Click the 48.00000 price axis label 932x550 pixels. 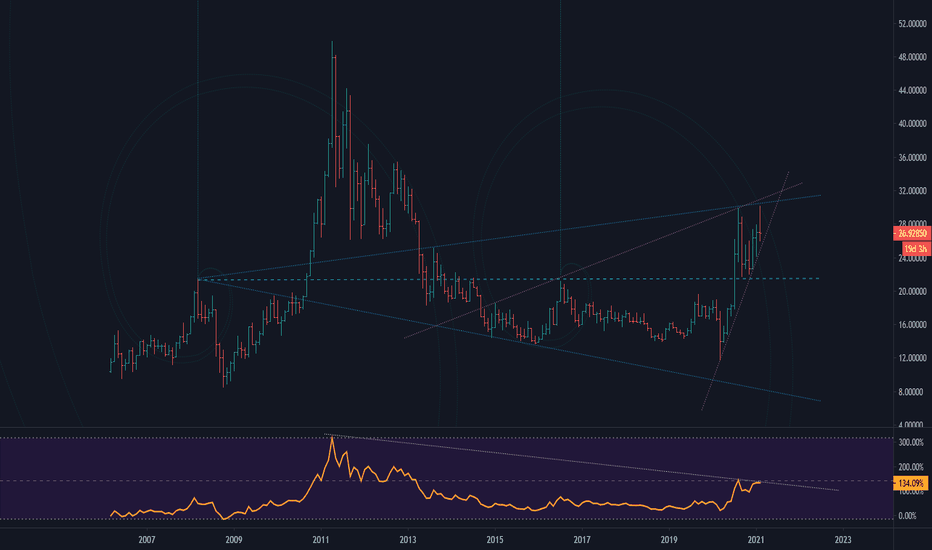pyautogui.click(x=912, y=57)
